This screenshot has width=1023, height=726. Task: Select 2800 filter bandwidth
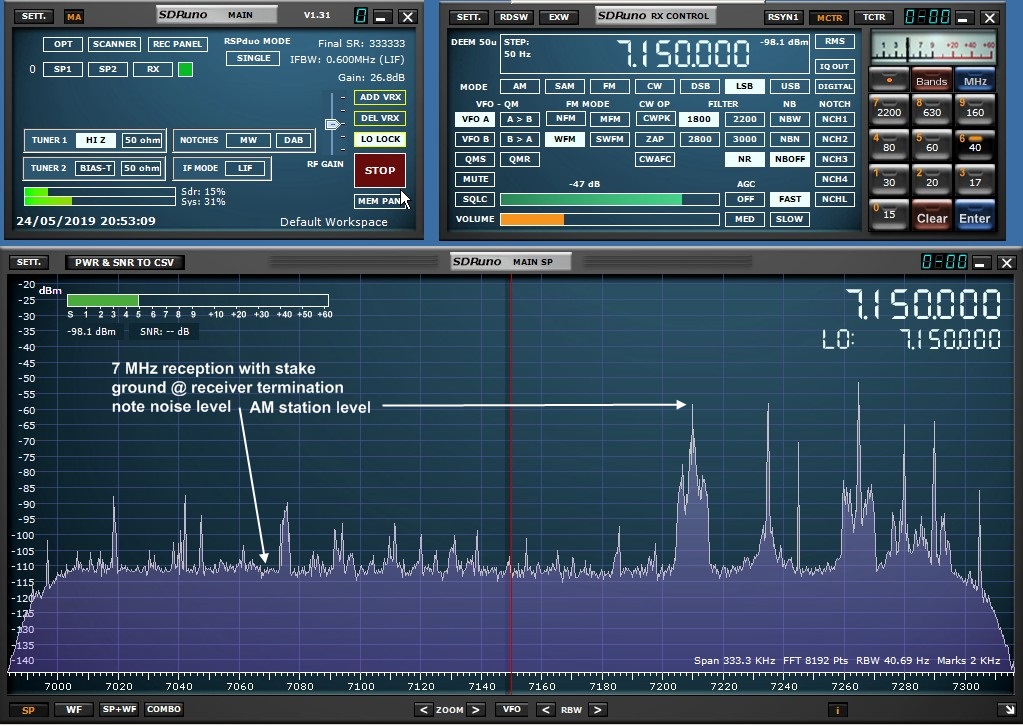pos(699,139)
